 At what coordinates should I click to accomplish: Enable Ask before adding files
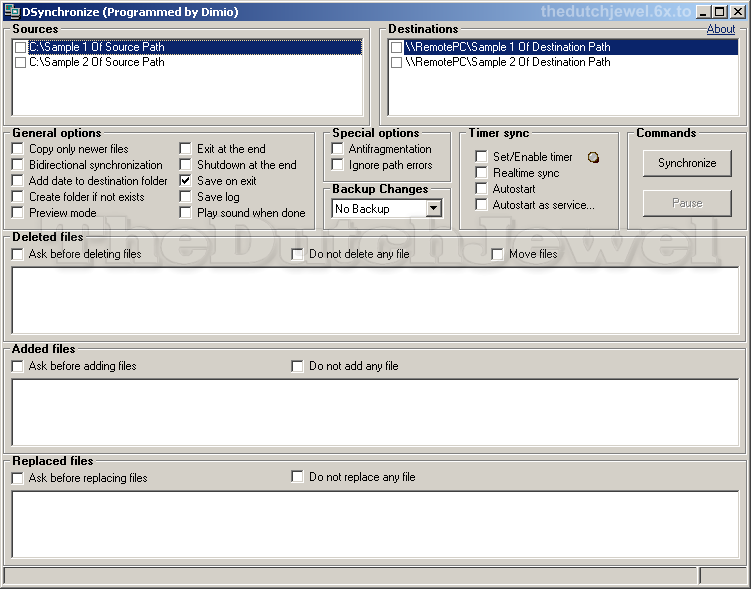pos(18,366)
